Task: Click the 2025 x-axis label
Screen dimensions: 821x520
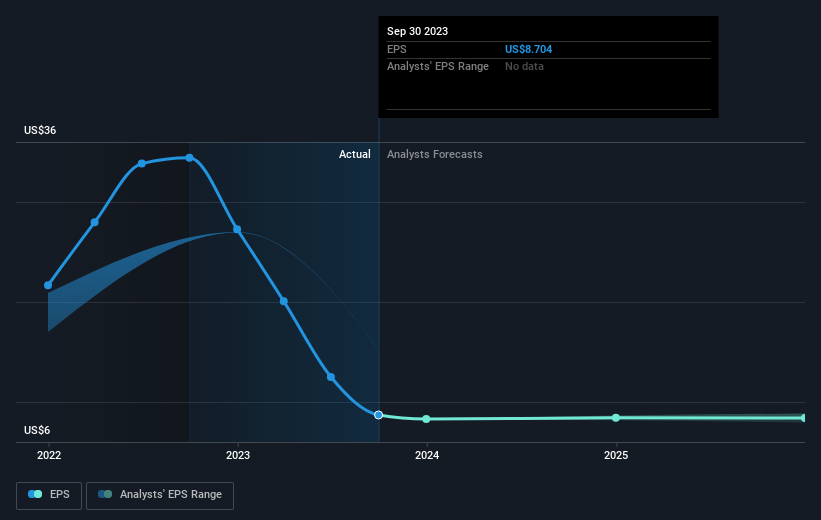Action: (616, 455)
